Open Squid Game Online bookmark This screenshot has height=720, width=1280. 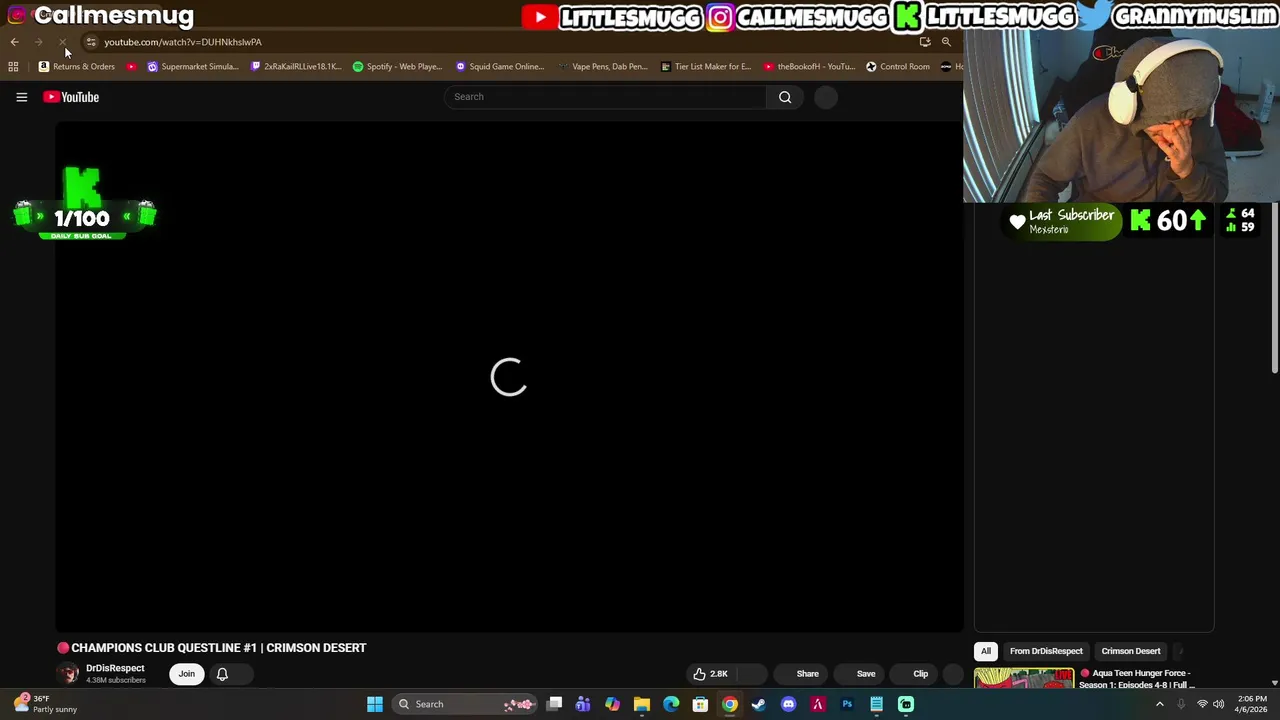click(x=500, y=67)
